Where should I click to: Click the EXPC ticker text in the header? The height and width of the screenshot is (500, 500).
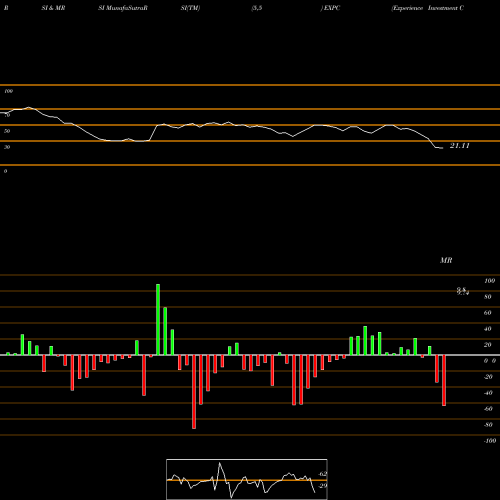[x=332, y=8]
